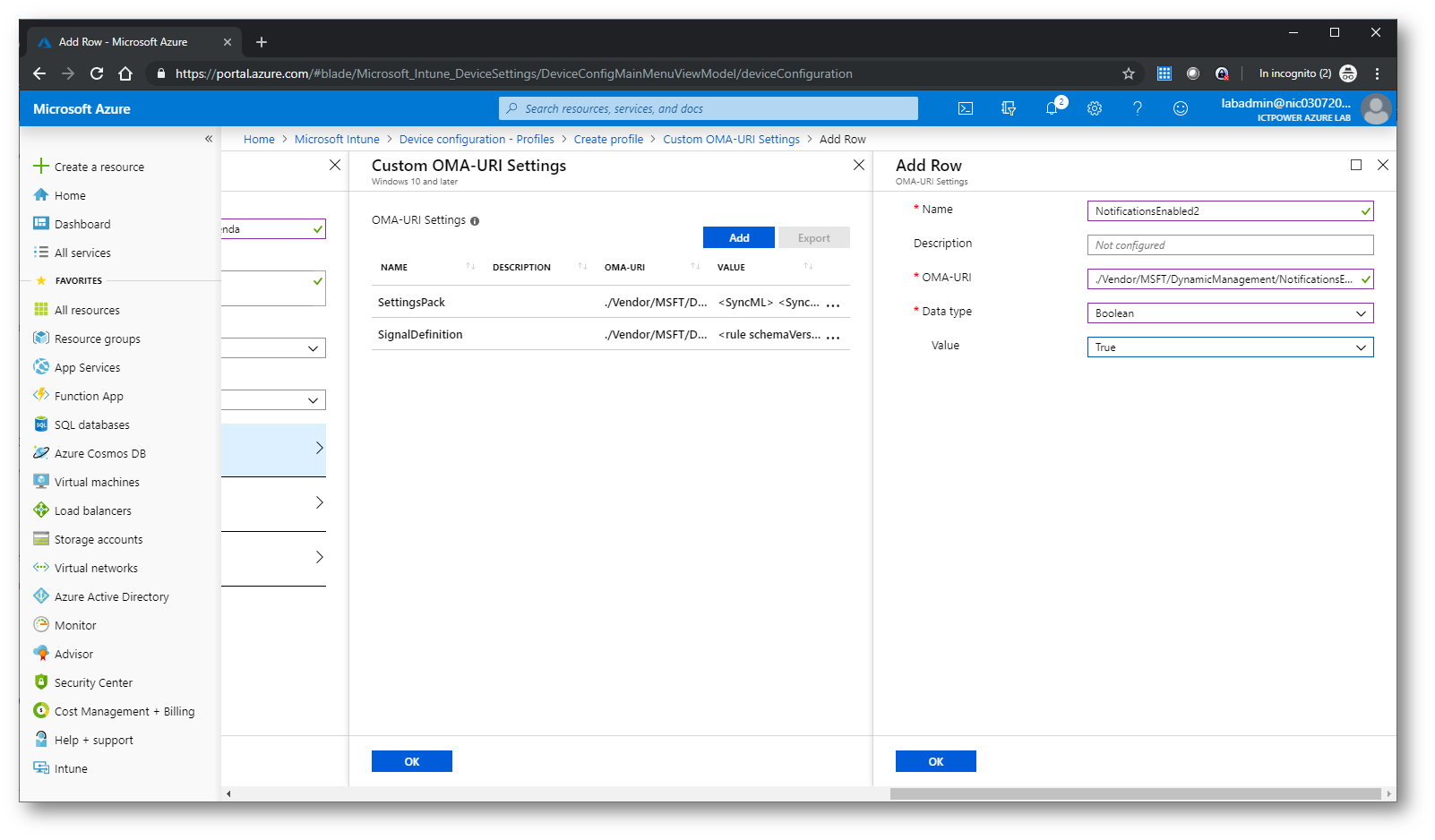Collapse the left sidebar menu

point(209,139)
